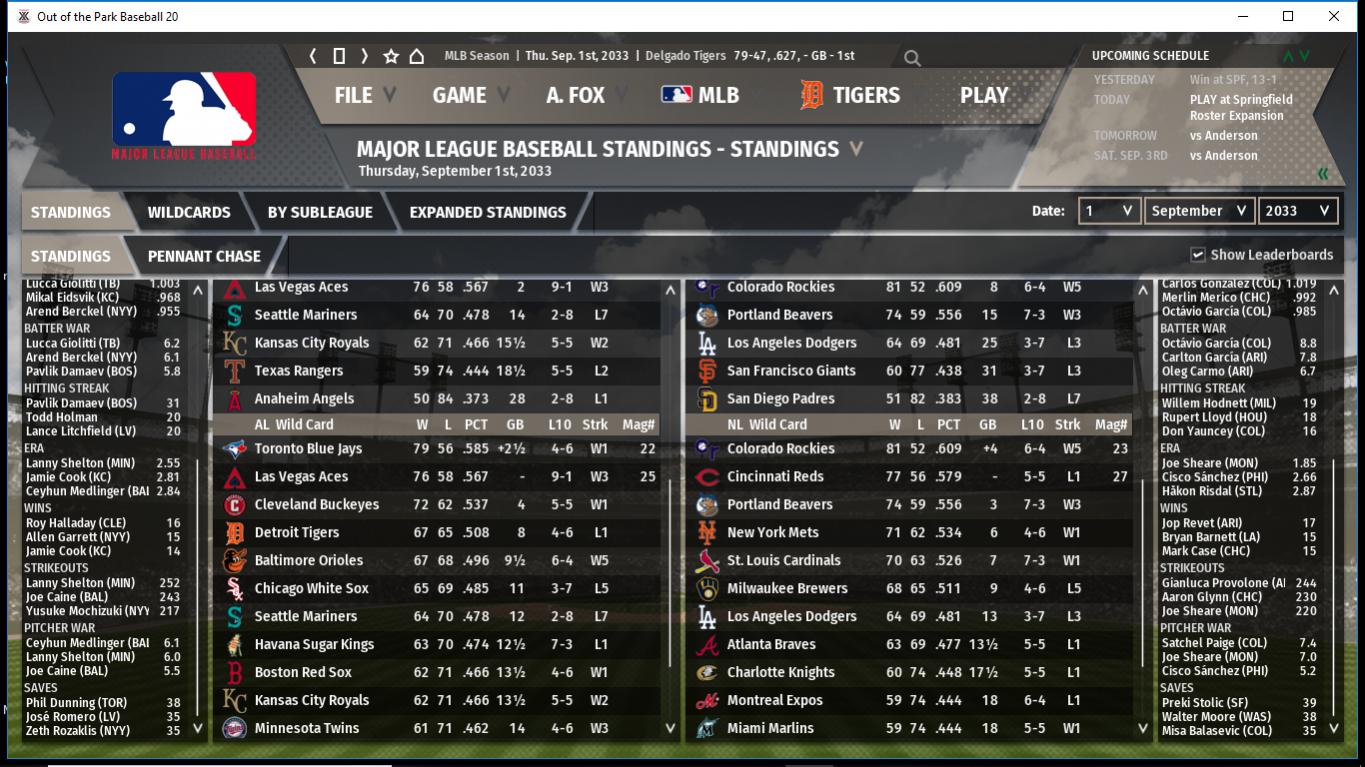
Task: Go to the home screen icon
Action: [417, 56]
